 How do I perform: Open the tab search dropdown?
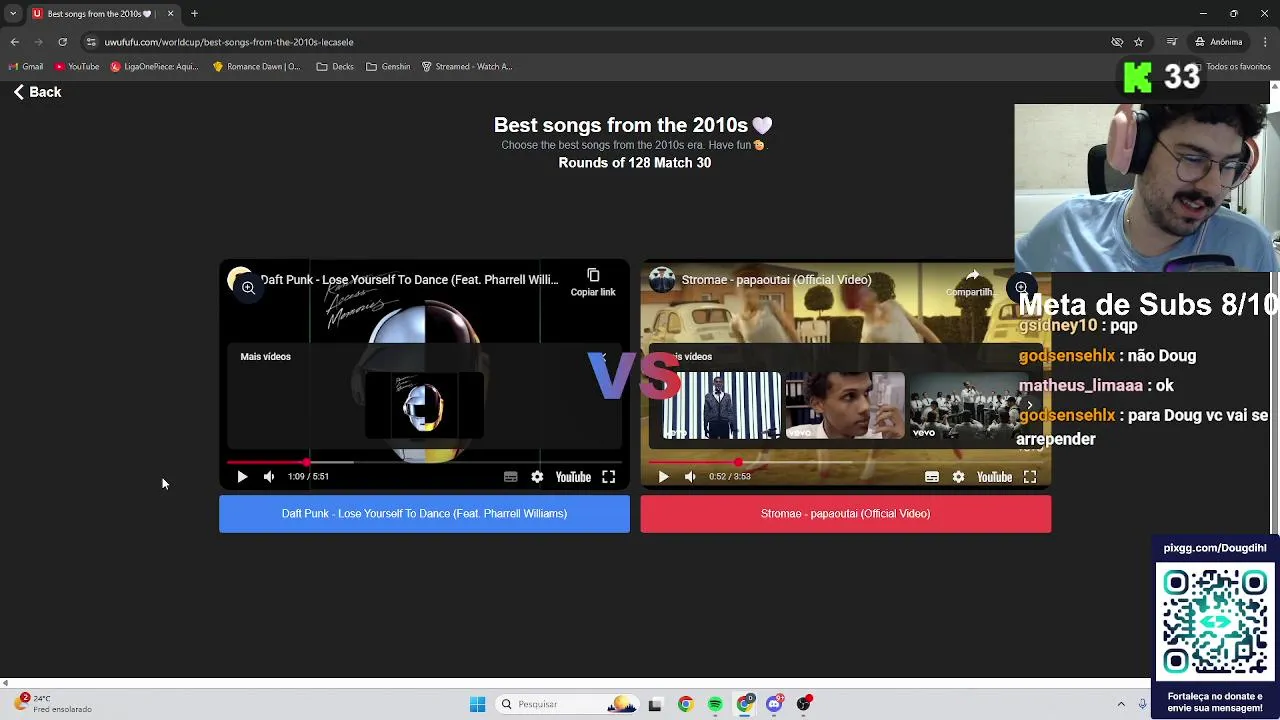pos(13,14)
